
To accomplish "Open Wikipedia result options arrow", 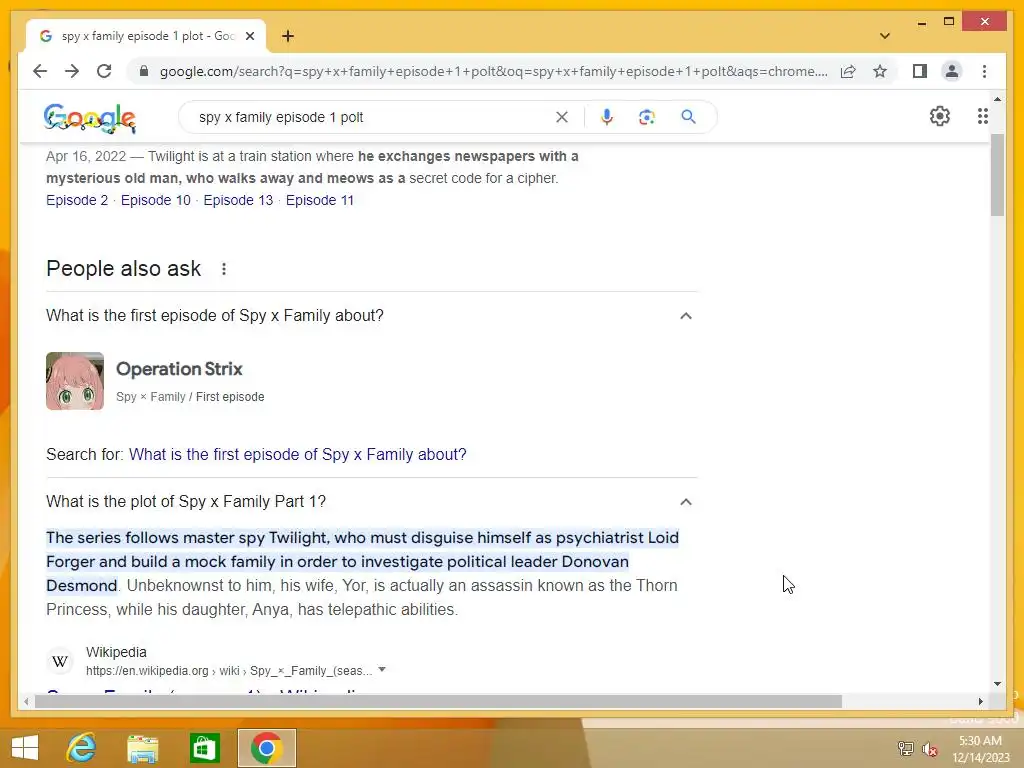I will tap(382, 670).
